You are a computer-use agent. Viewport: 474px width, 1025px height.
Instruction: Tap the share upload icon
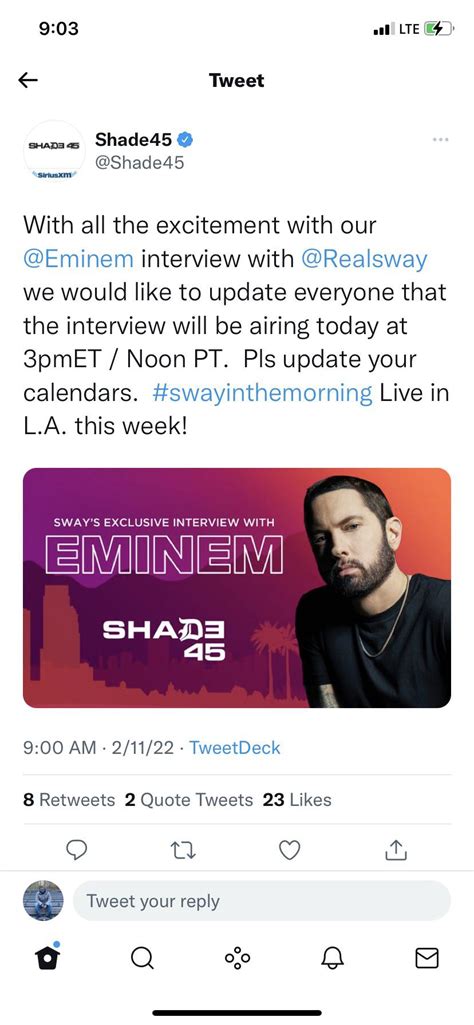(396, 849)
